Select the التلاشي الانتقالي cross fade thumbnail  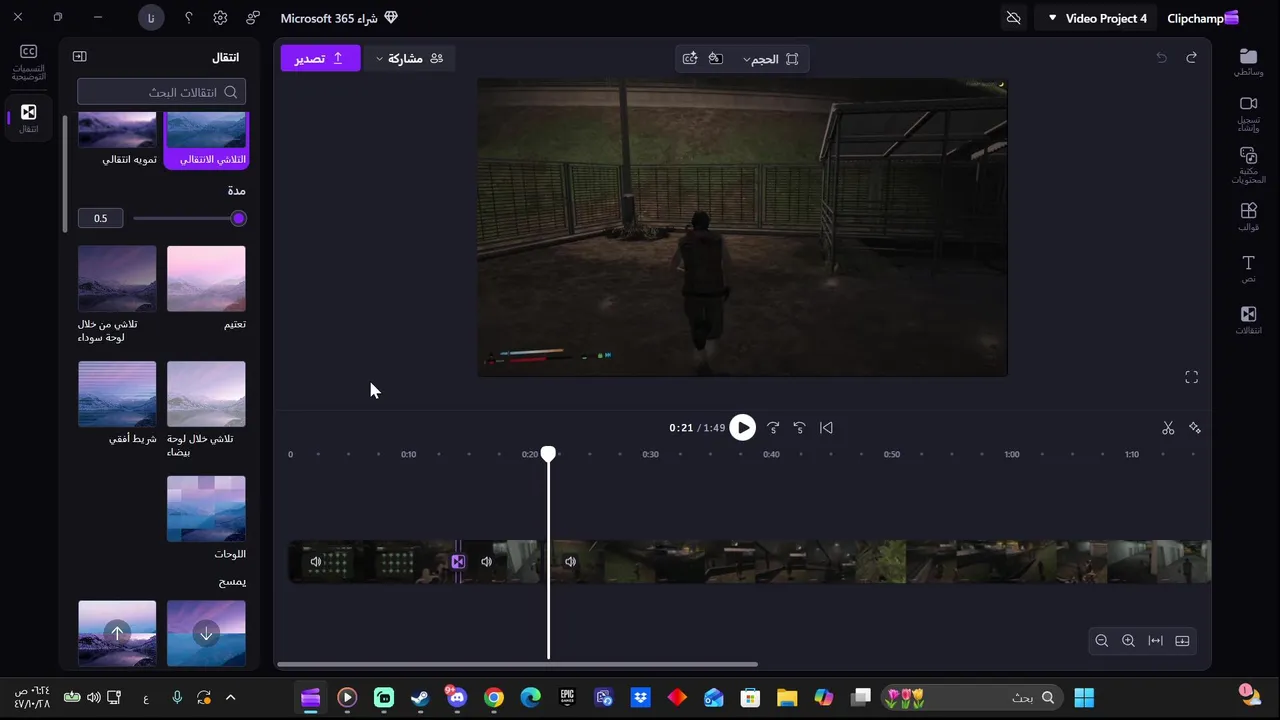[206, 139]
